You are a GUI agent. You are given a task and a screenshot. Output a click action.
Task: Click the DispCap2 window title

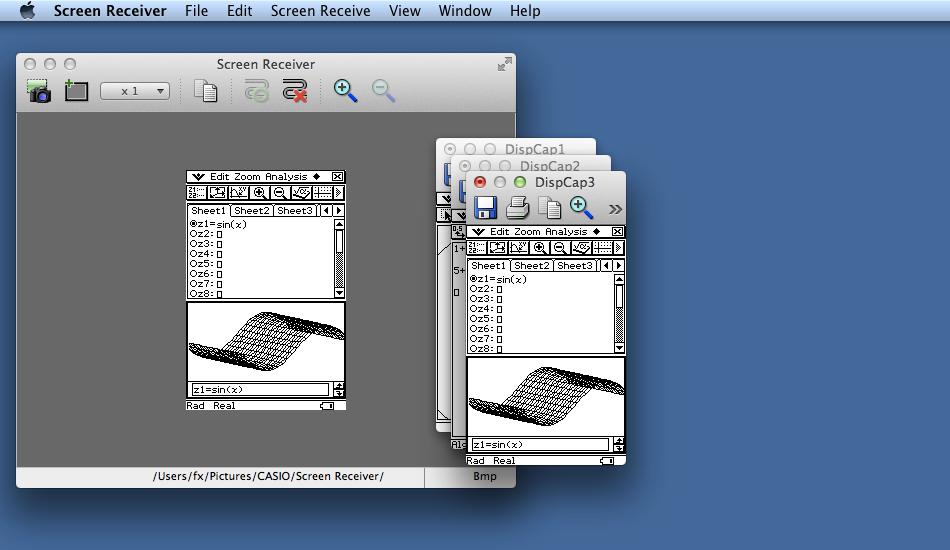[550, 165]
